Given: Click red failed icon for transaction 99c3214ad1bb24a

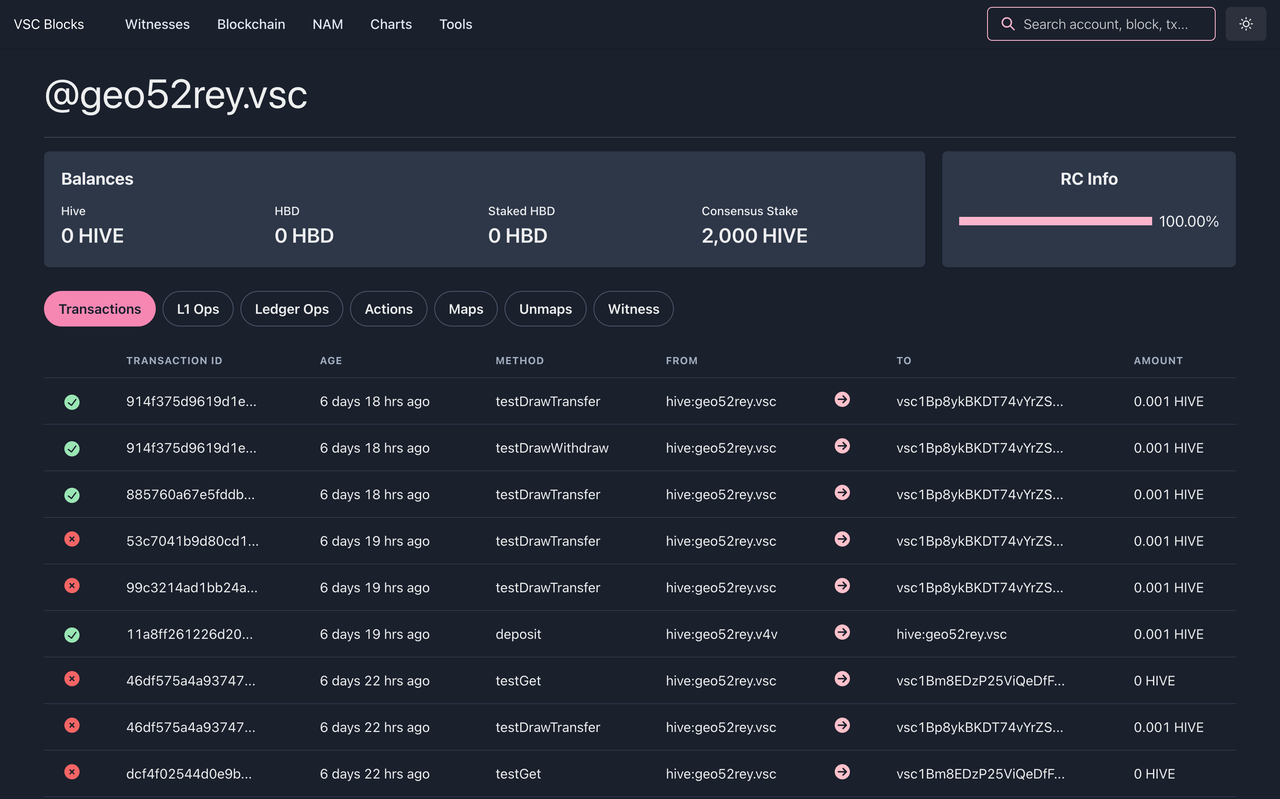Looking at the screenshot, I should [x=72, y=586].
